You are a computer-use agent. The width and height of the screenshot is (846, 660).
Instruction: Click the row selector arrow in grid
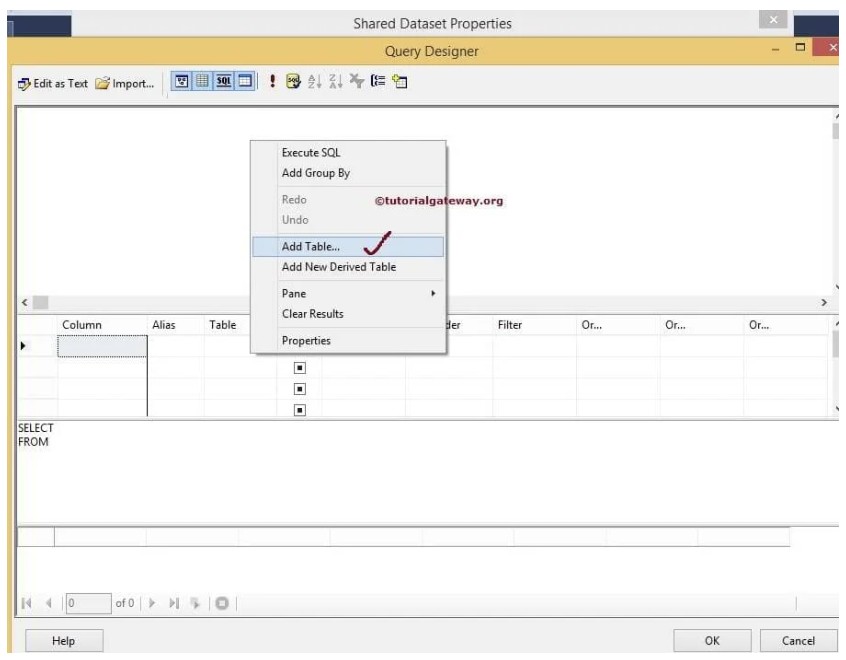click(23, 345)
